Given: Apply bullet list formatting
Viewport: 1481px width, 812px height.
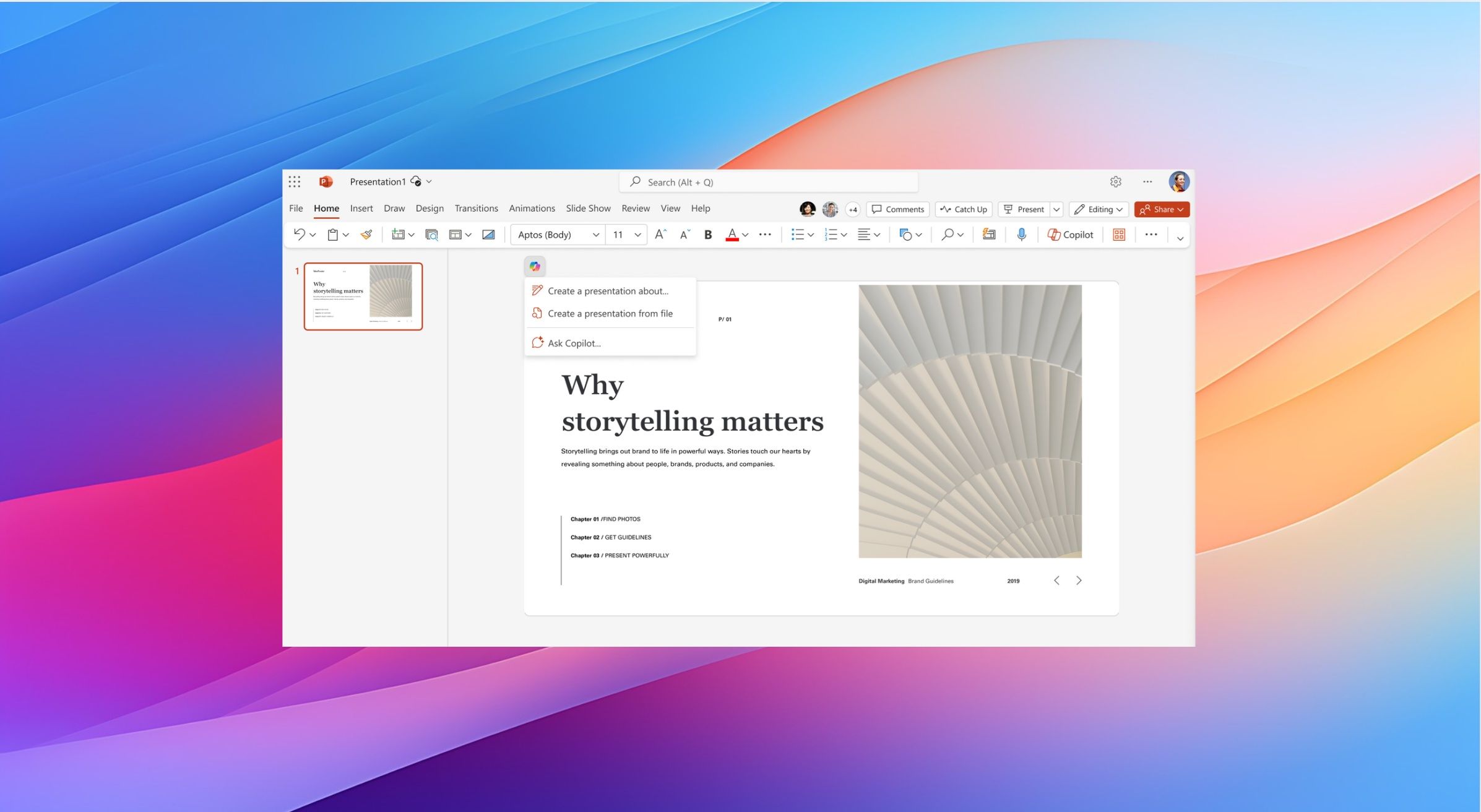Looking at the screenshot, I should [798, 234].
